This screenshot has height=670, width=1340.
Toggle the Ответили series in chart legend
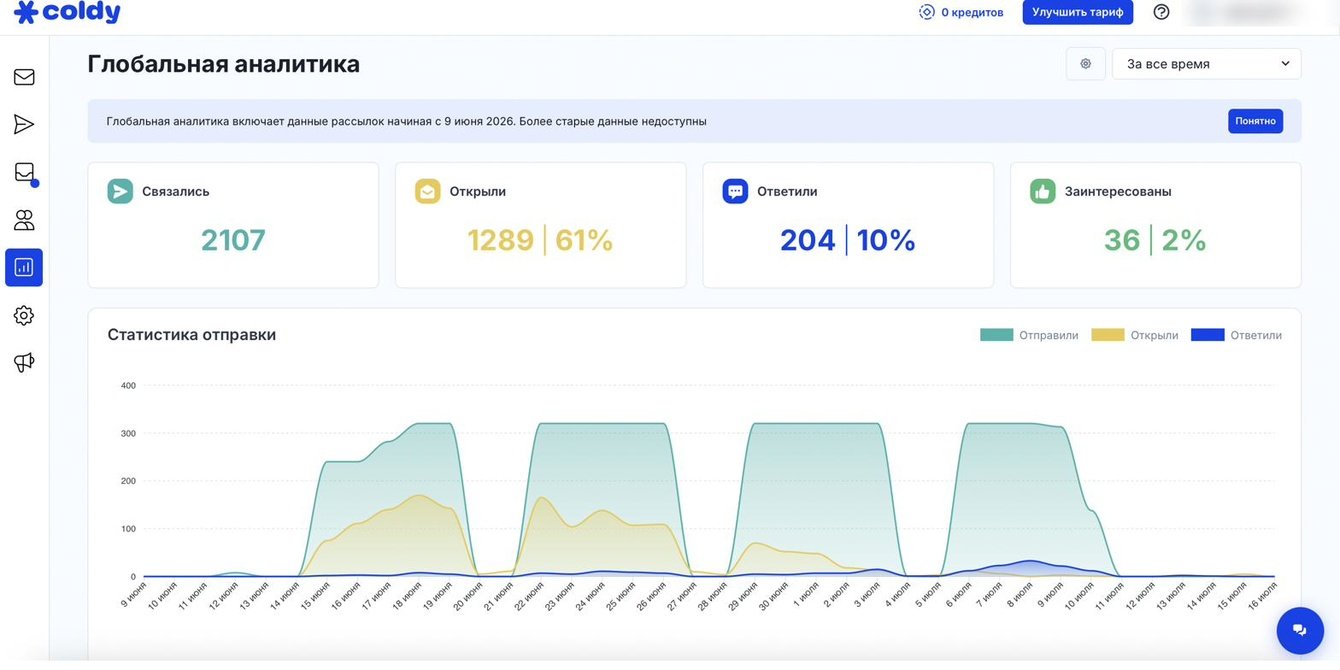[1236, 335]
